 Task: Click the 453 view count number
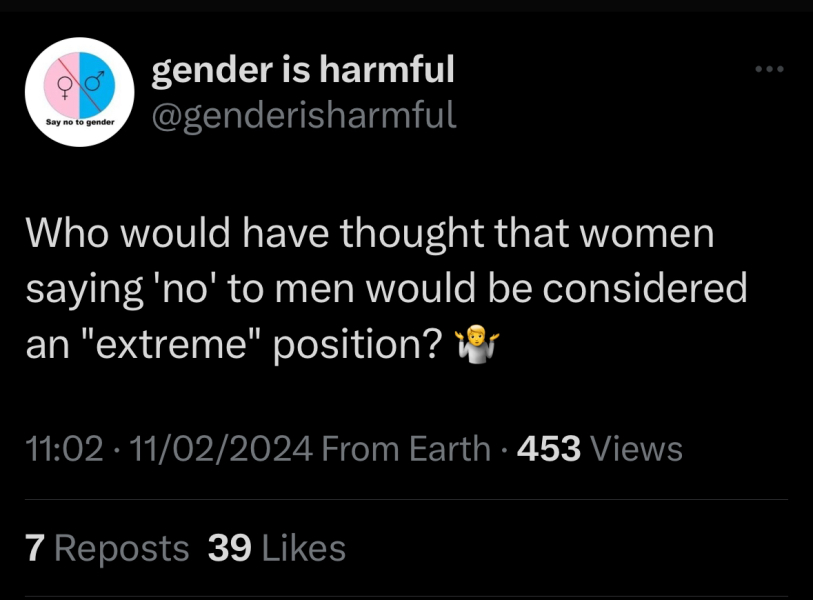(549, 449)
